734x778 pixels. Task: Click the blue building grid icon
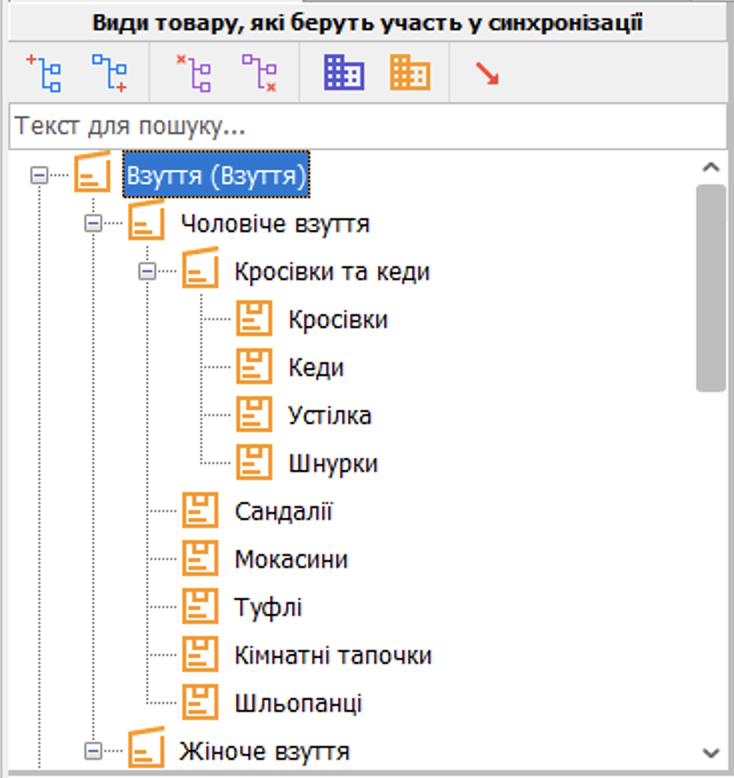344,73
